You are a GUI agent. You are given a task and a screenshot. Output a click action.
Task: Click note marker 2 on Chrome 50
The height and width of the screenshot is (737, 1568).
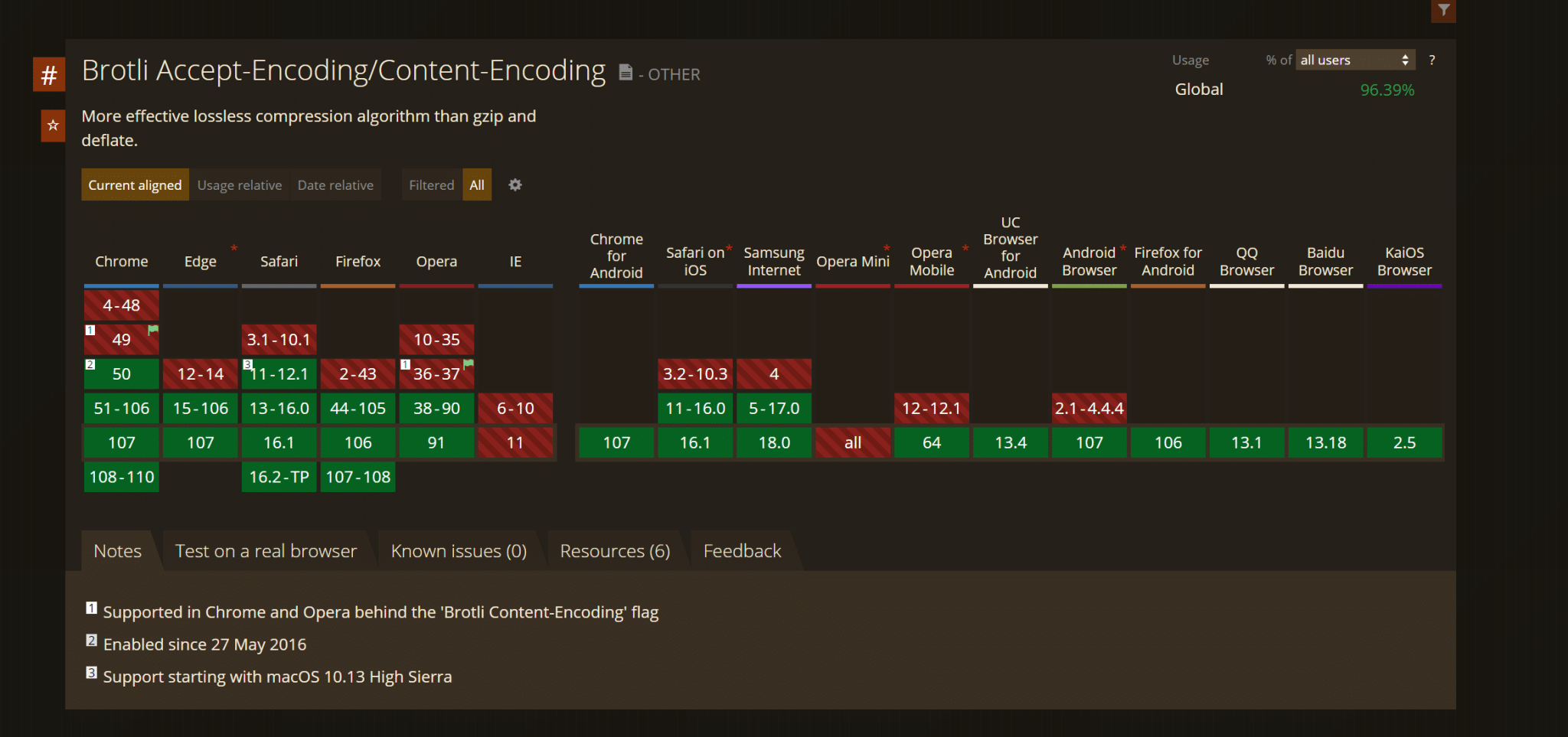click(90, 365)
